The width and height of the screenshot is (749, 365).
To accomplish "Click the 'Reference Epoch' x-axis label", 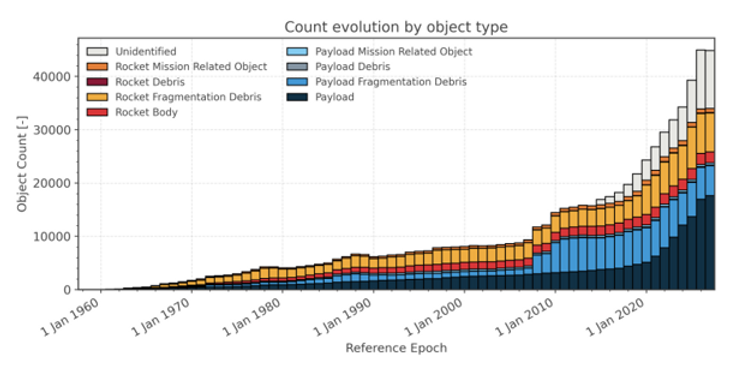I will coord(396,348).
